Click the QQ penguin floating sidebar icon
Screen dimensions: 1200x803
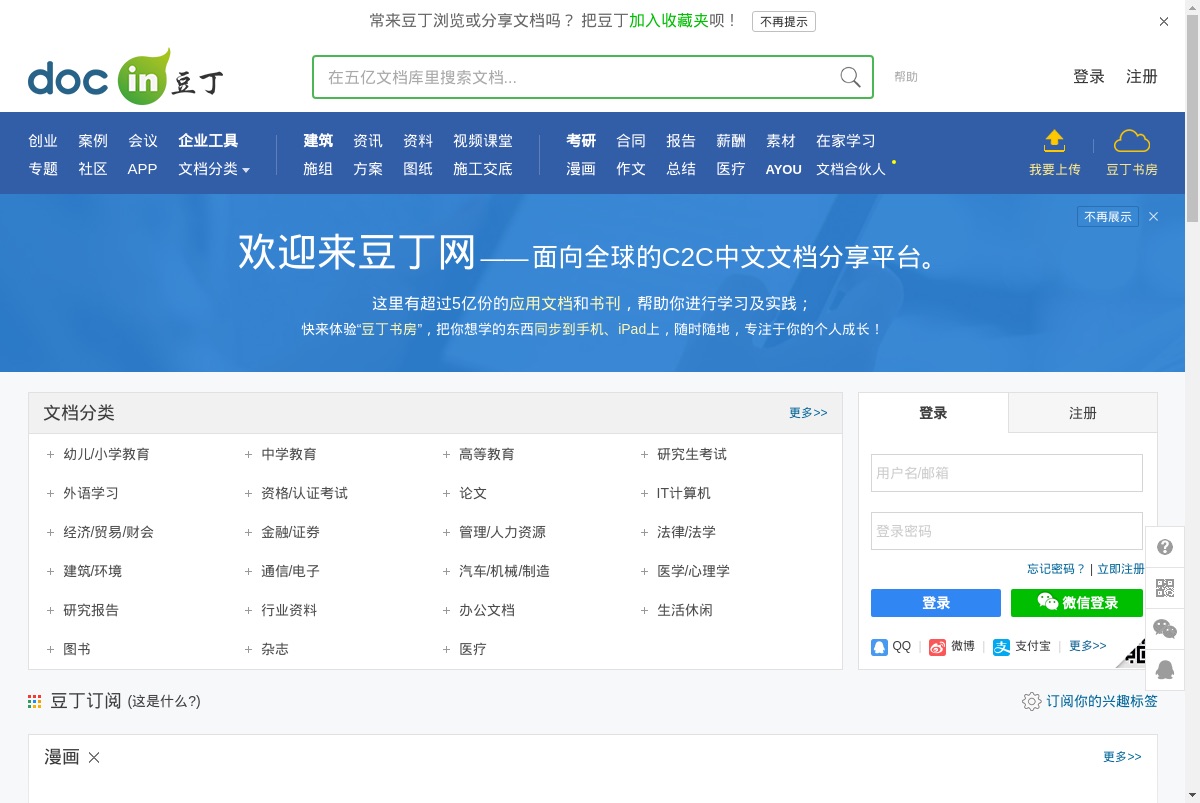point(1165,669)
